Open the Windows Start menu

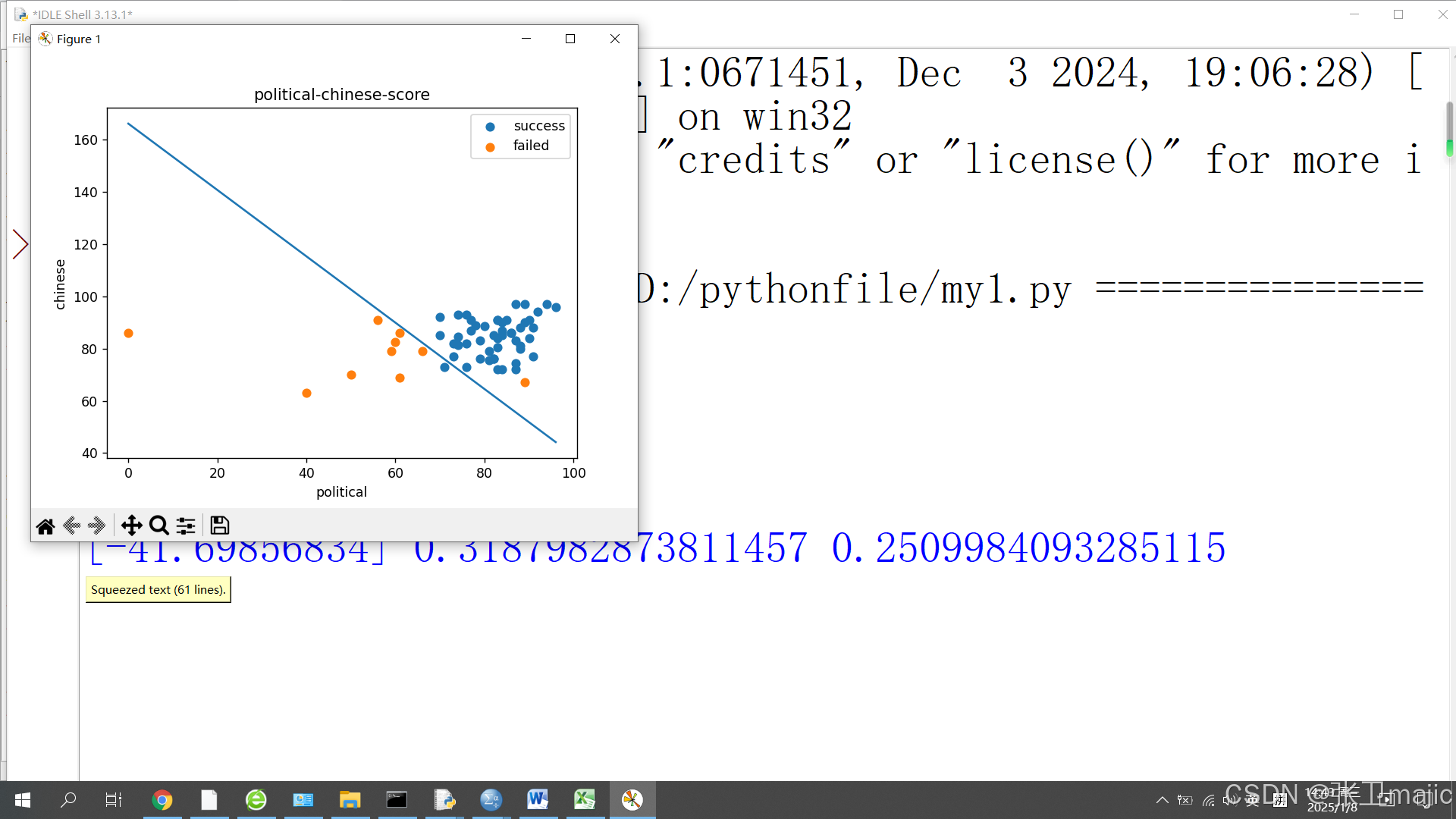tap(22, 799)
